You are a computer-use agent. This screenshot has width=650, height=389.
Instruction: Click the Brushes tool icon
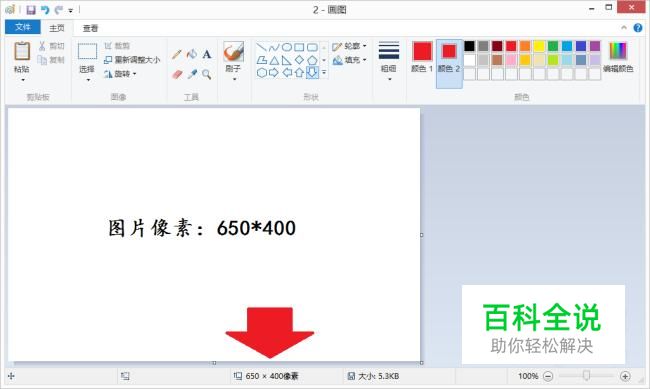(x=233, y=51)
